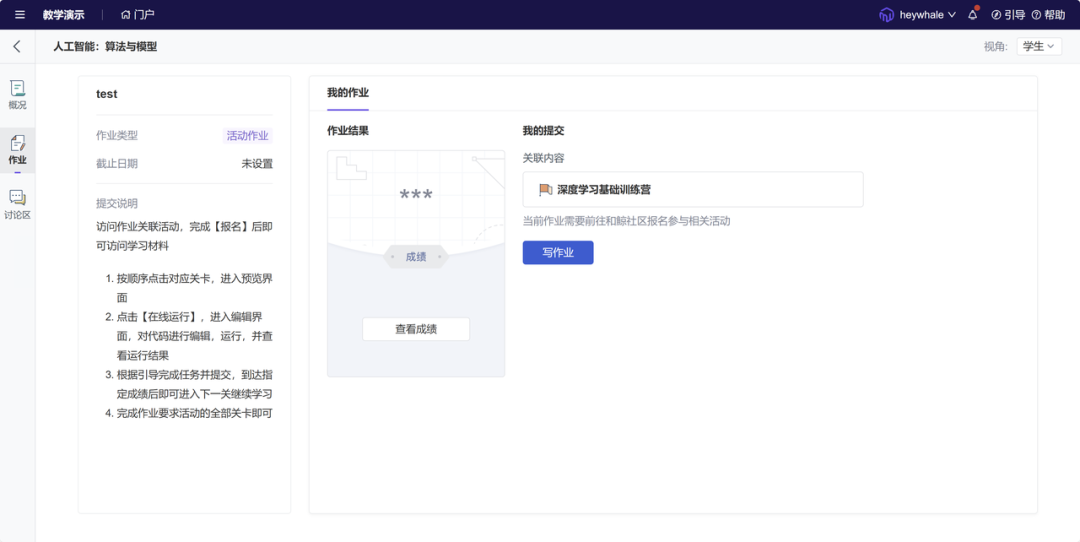Click the 成绩 score badge
This screenshot has width=1080, height=542.
pos(416,257)
